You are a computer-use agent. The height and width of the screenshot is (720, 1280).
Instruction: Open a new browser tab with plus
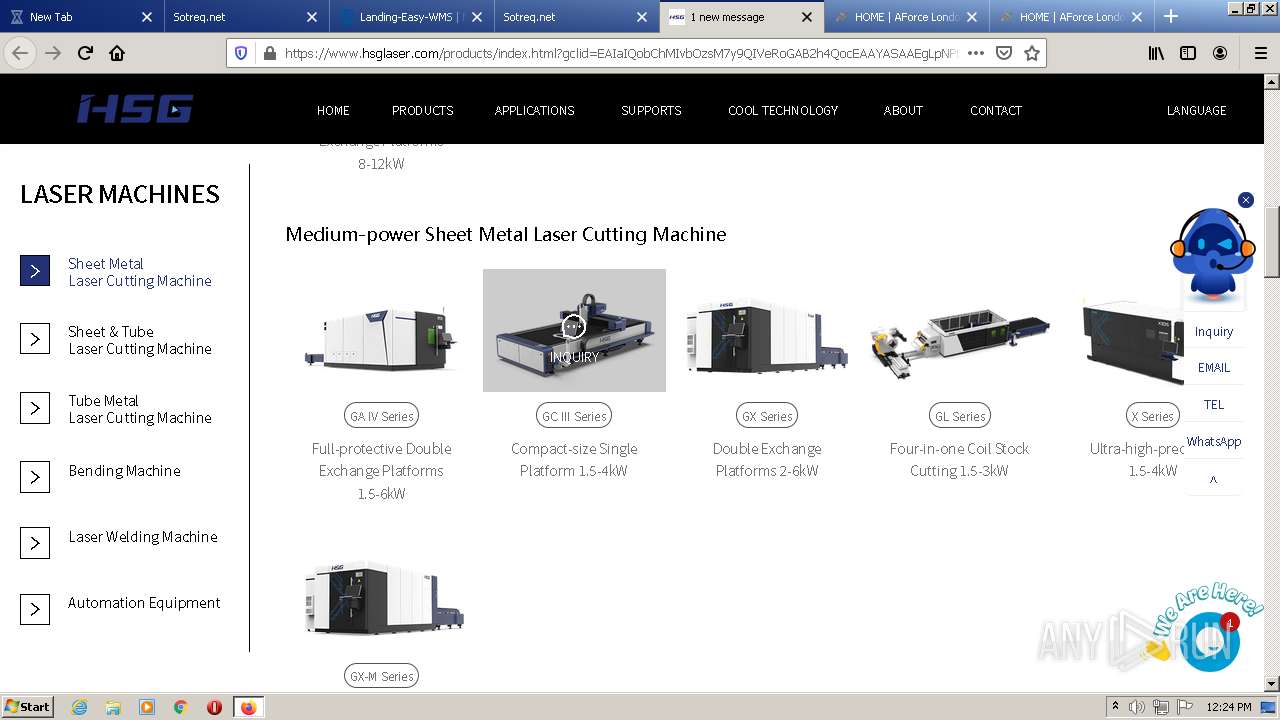point(1171,16)
